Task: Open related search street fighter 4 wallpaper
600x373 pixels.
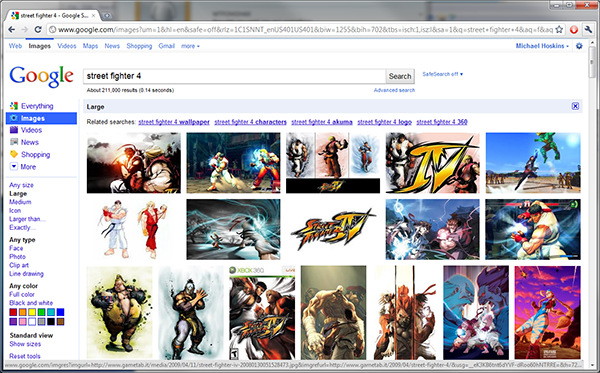Action: click(x=174, y=122)
